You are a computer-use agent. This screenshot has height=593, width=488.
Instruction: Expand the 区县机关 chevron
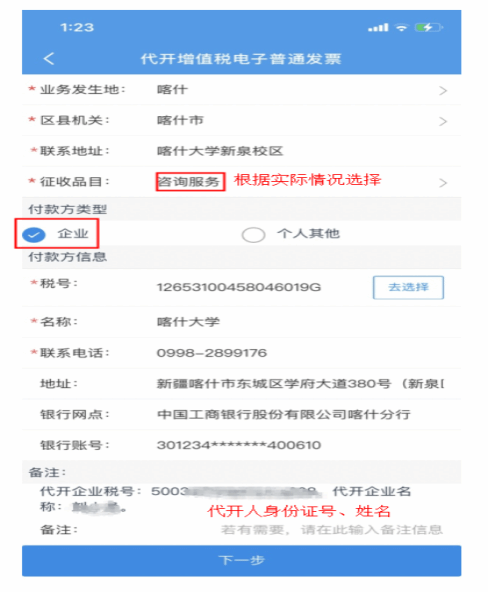443,121
